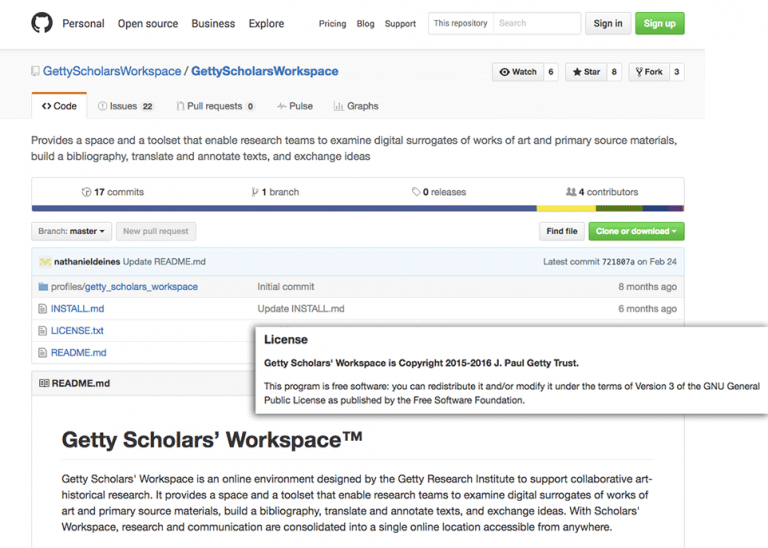Image resolution: width=768 pixels, height=548 pixels.
Task: Fork this repository
Action: pos(648,72)
